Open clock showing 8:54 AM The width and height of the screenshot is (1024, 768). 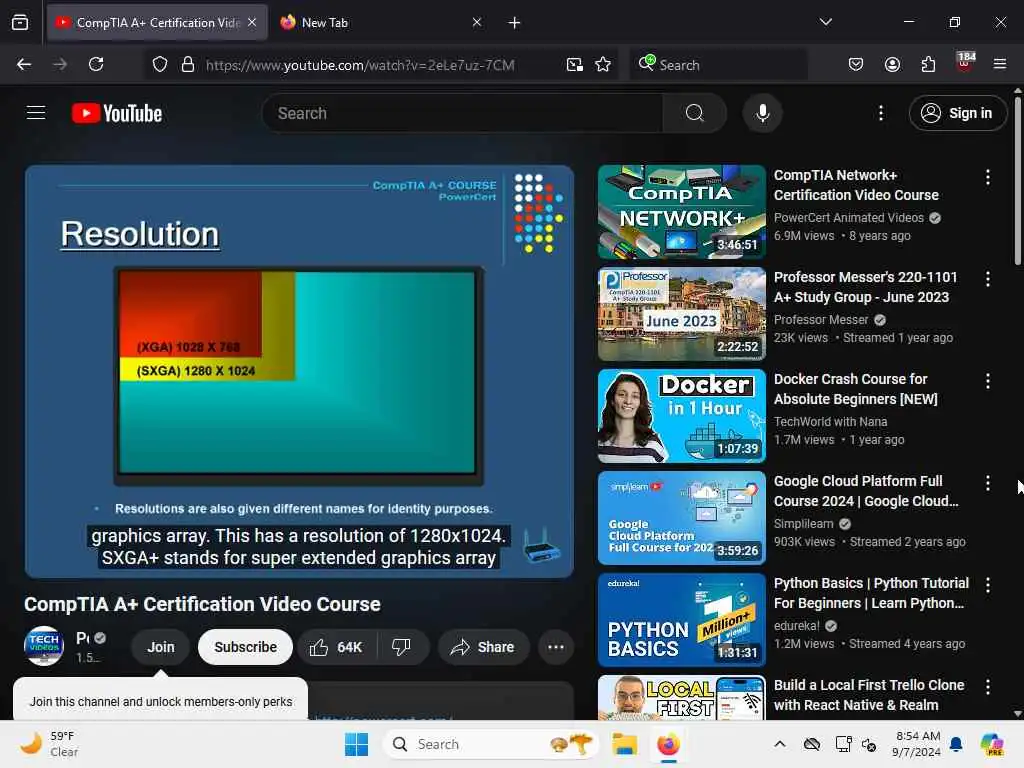click(917, 744)
